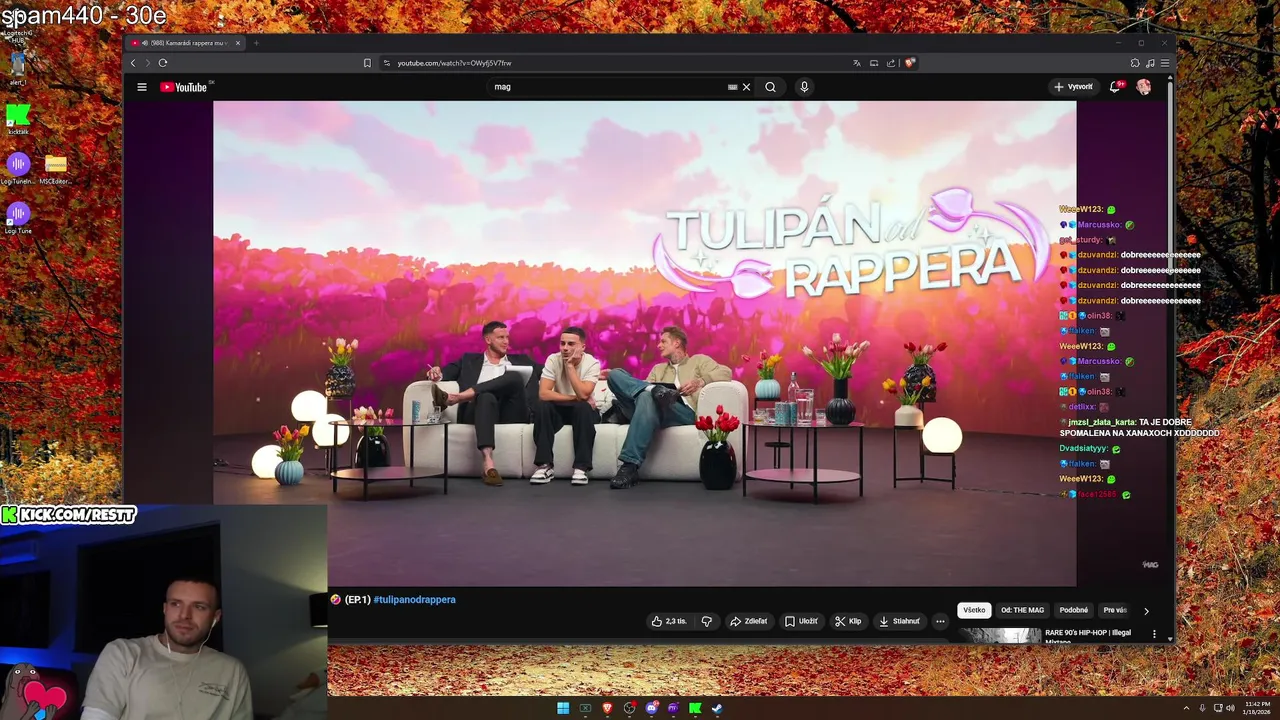Click the Stiahnuť download button
Screen dimensions: 1280x720
899,621
